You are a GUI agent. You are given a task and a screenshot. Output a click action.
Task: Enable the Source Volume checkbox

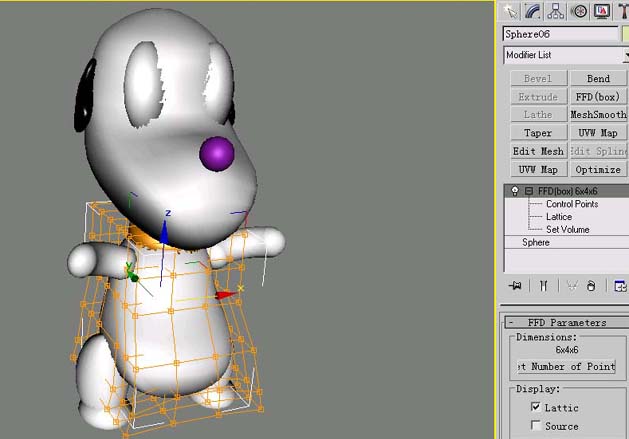coord(536,425)
